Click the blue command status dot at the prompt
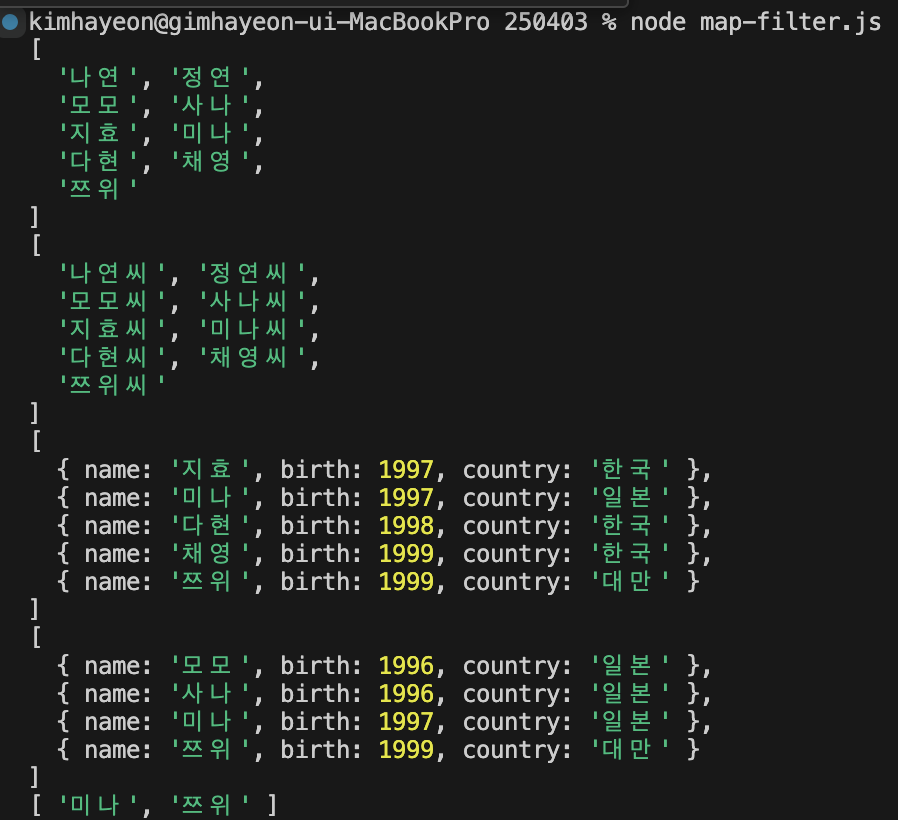Image resolution: width=898 pixels, height=820 pixels. [x=10, y=22]
